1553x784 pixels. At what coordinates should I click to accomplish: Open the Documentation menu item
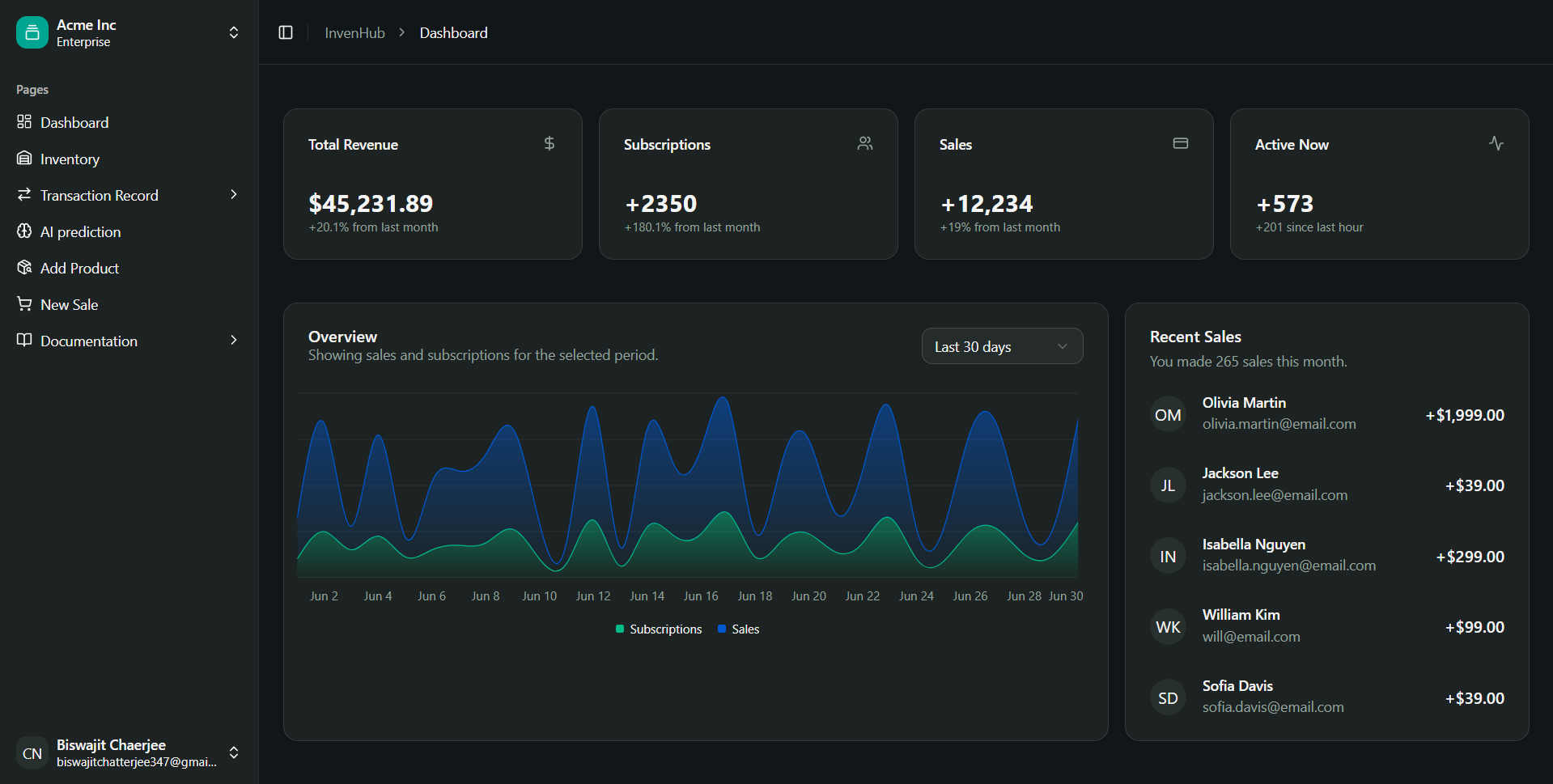pos(89,341)
